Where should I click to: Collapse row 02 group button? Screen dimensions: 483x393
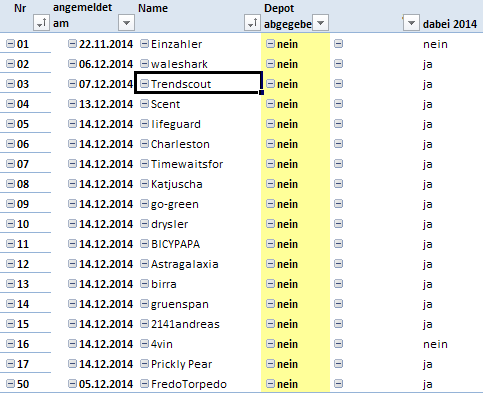[x=11, y=64]
